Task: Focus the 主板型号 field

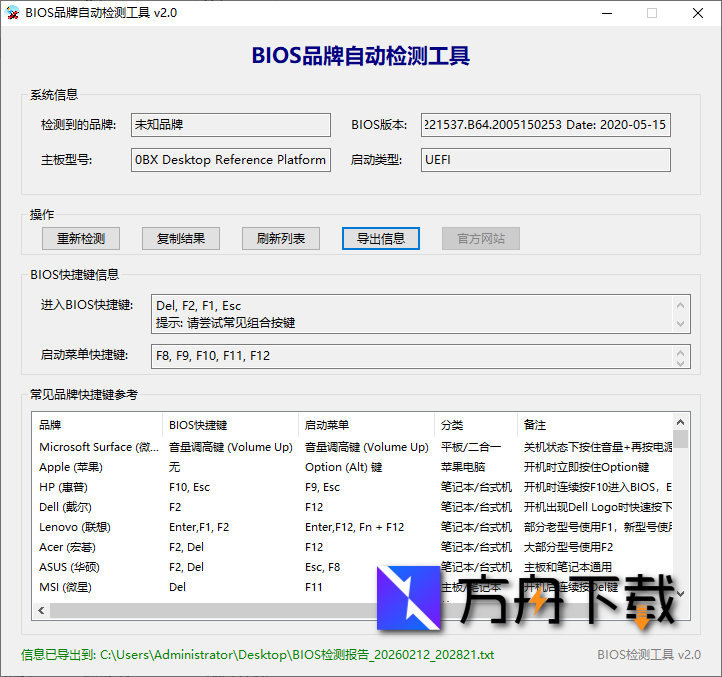Action: 231,160
